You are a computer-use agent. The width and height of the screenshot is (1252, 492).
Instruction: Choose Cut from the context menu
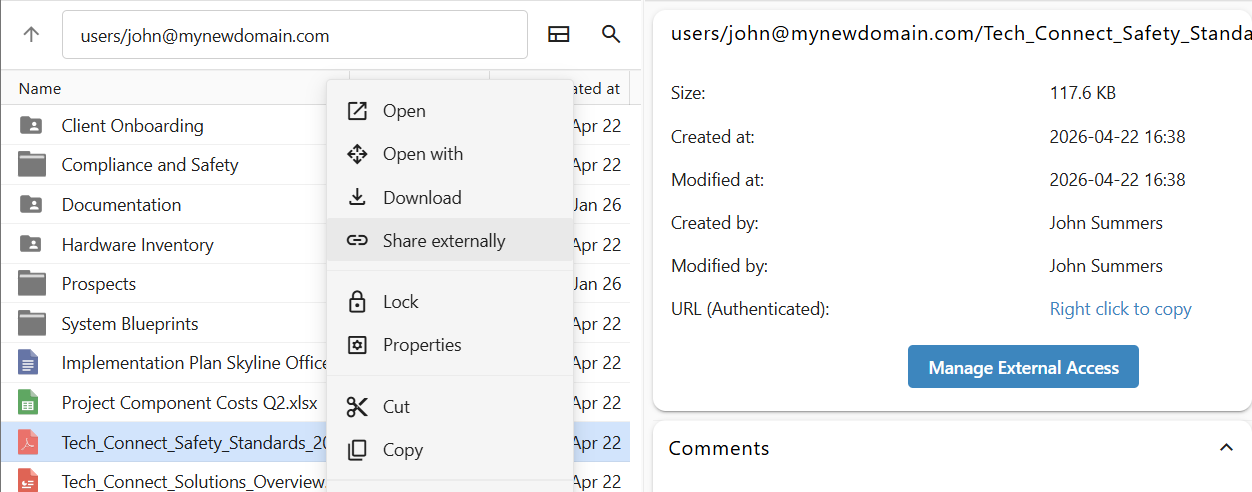(x=450, y=407)
